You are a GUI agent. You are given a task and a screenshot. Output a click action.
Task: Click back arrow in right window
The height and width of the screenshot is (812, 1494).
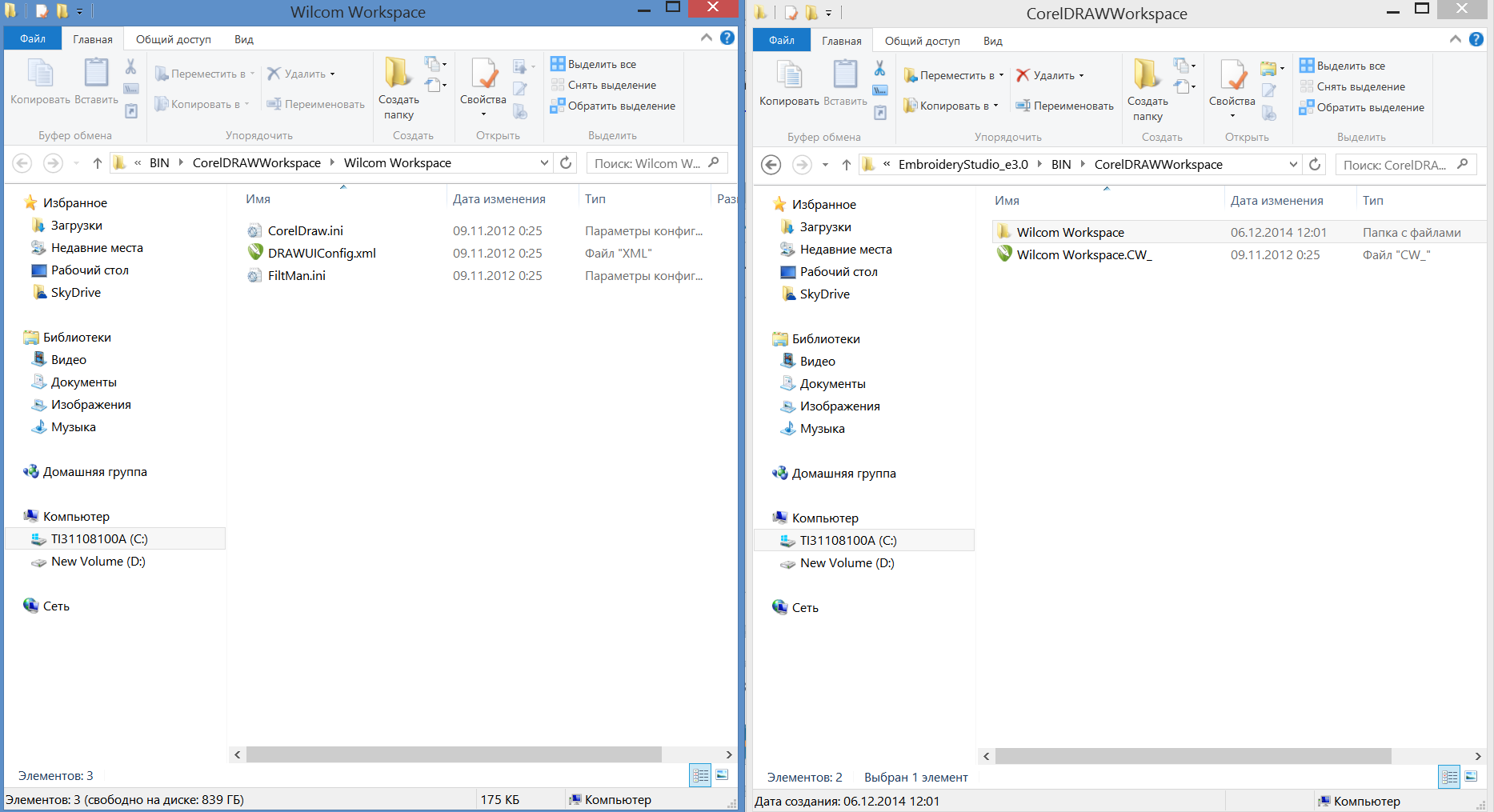click(771, 165)
